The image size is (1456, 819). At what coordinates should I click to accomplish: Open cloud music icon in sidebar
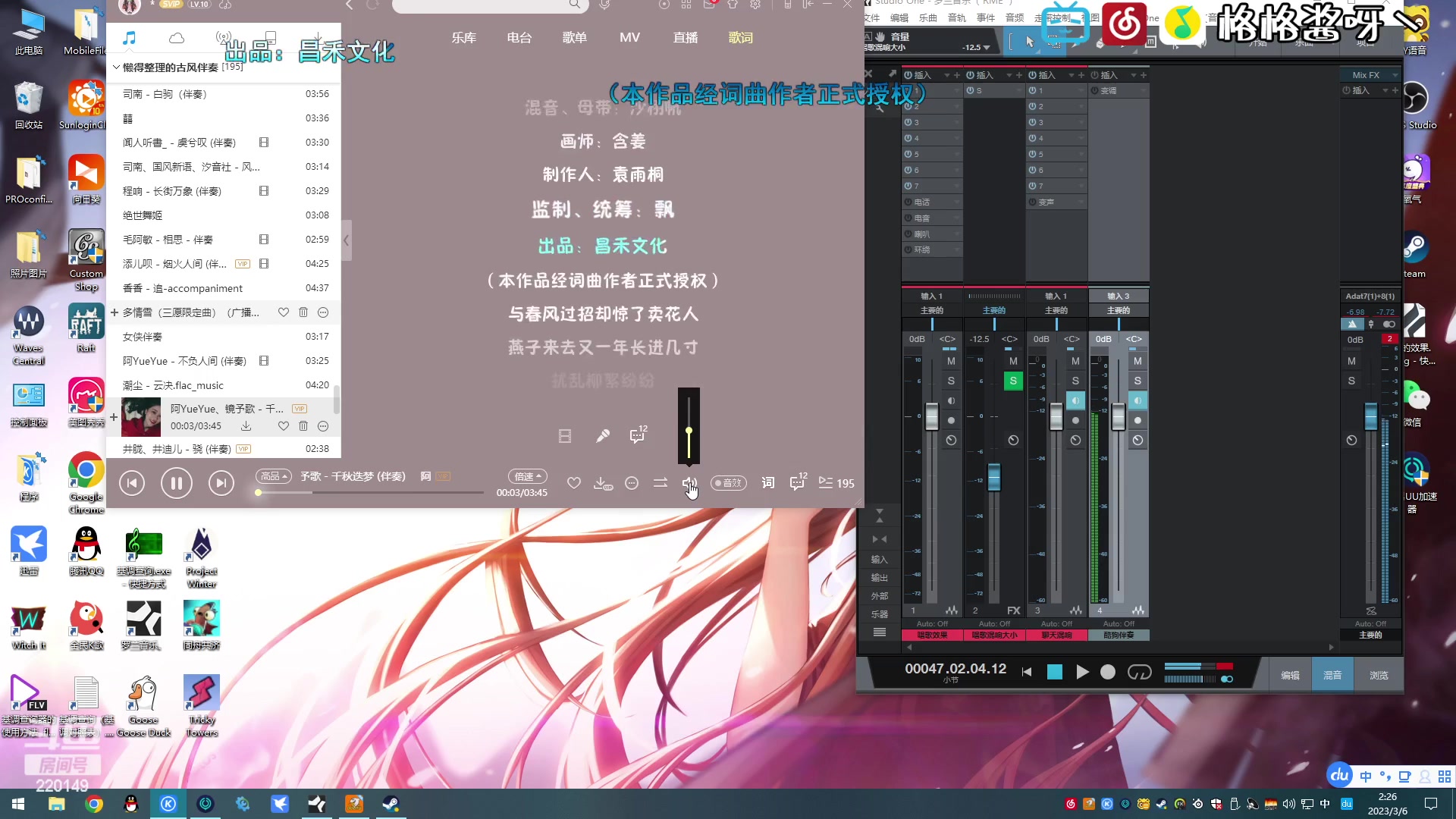tap(177, 38)
